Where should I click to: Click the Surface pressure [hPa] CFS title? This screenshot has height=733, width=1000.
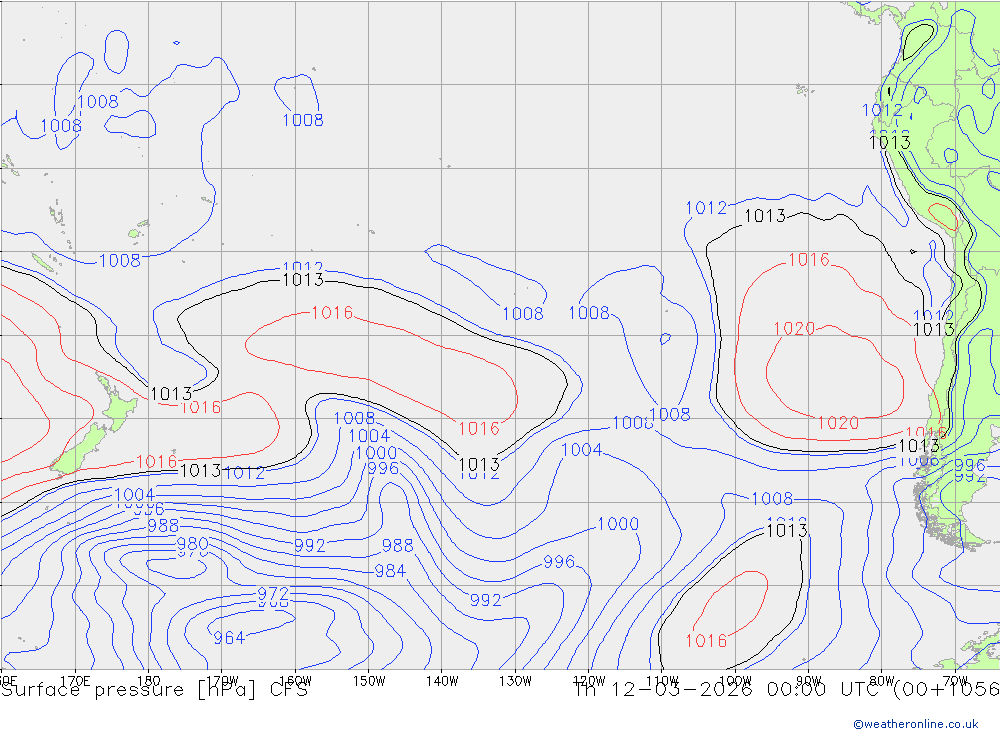154,690
